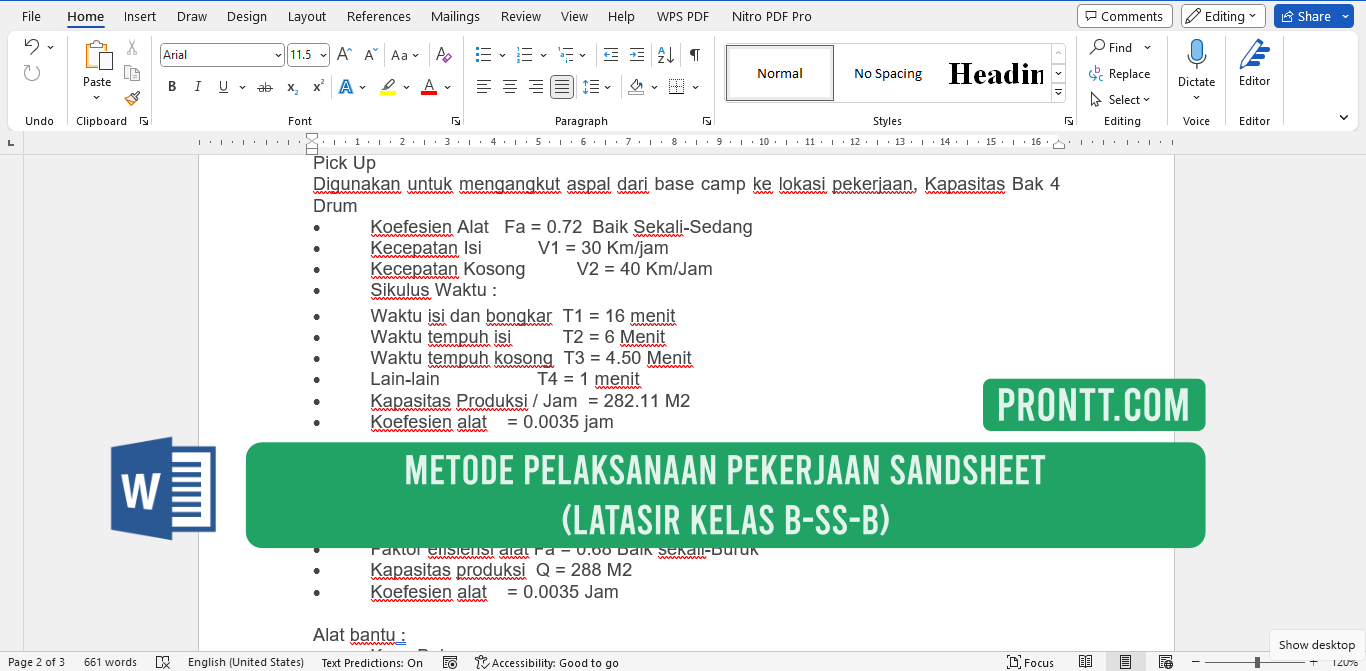Expand the numbered list dropdown
The width and height of the screenshot is (1366, 671).
click(x=543, y=55)
